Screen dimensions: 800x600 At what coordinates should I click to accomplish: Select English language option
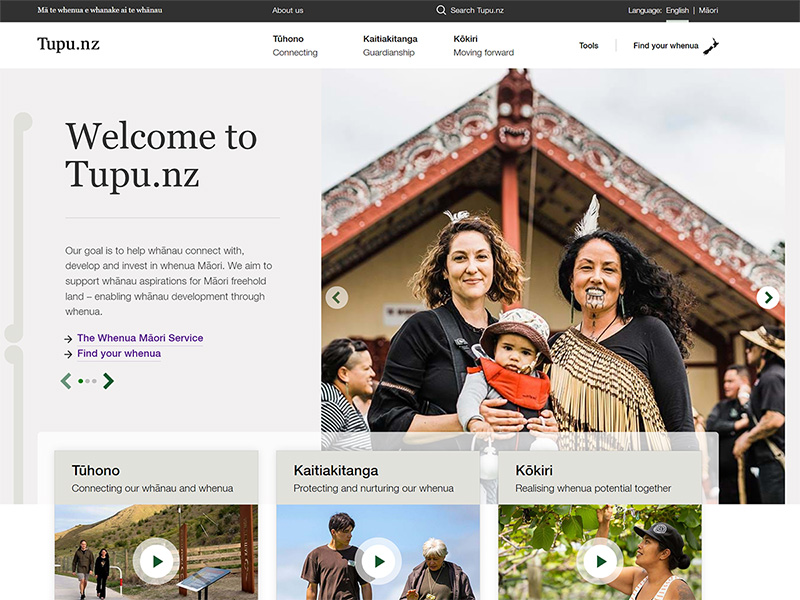pos(677,10)
